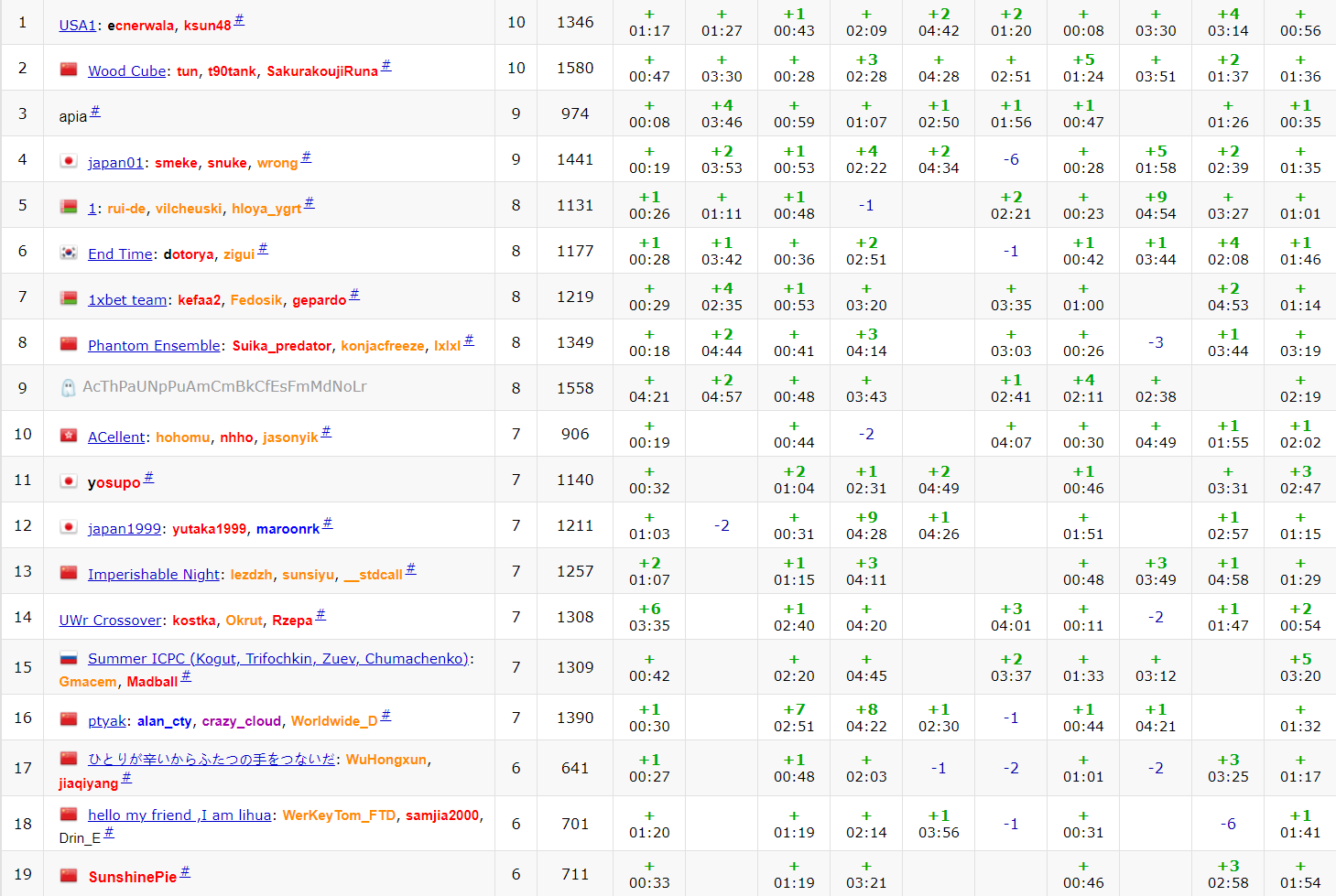The width and height of the screenshot is (1336, 896).
Task: Click the China flag beside Wood Cube
Action: click(x=69, y=70)
